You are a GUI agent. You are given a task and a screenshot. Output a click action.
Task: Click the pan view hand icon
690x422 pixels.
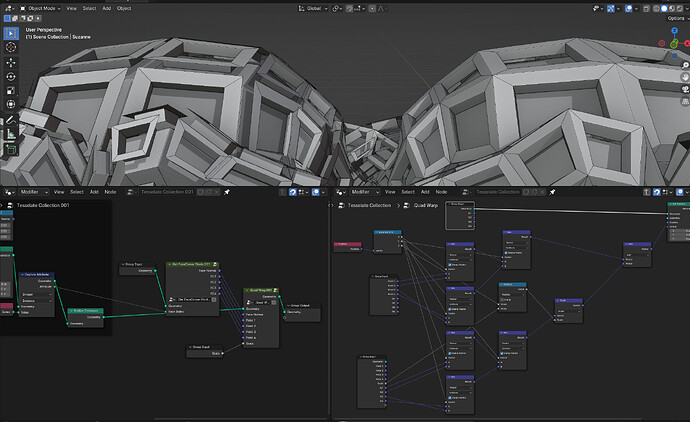coord(685,77)
